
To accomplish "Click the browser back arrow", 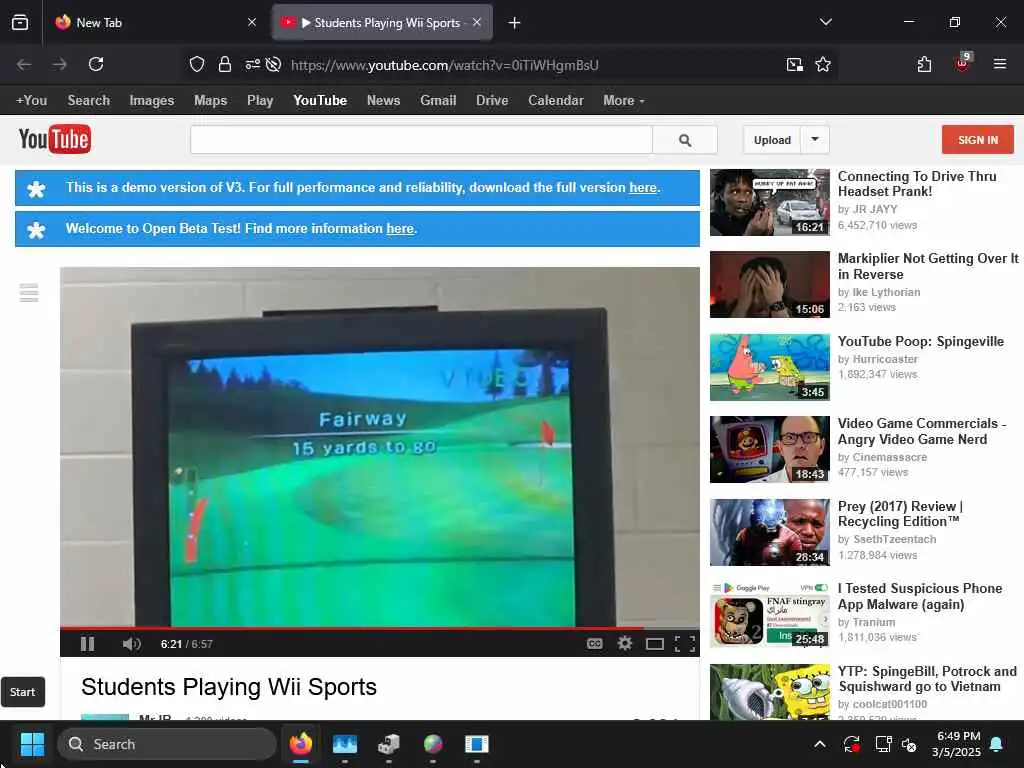I will [x=24, y=64].
